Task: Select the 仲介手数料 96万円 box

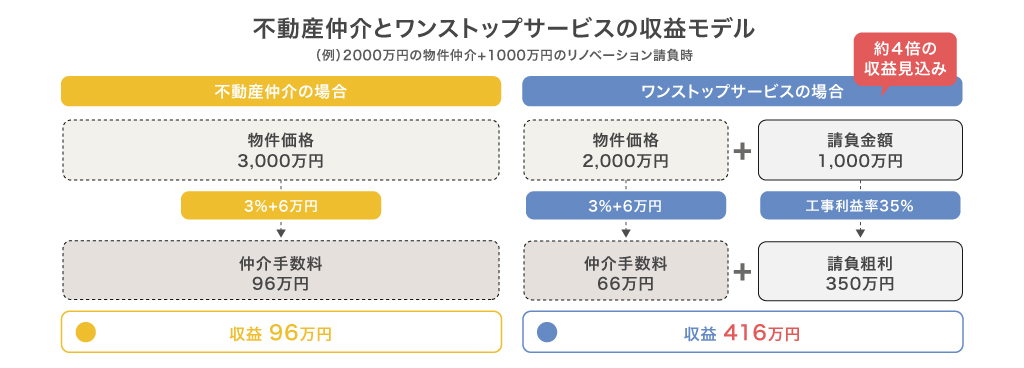Action: [281, 271]
